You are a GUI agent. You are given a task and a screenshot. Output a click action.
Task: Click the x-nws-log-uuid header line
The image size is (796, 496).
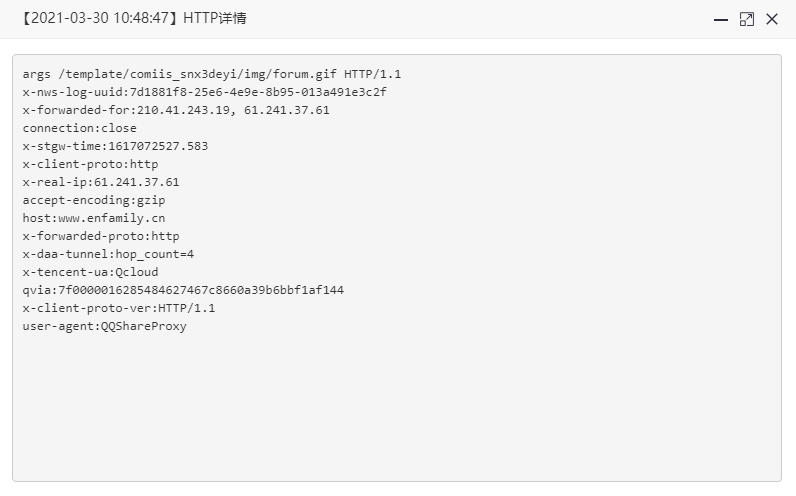click(205, 92)
